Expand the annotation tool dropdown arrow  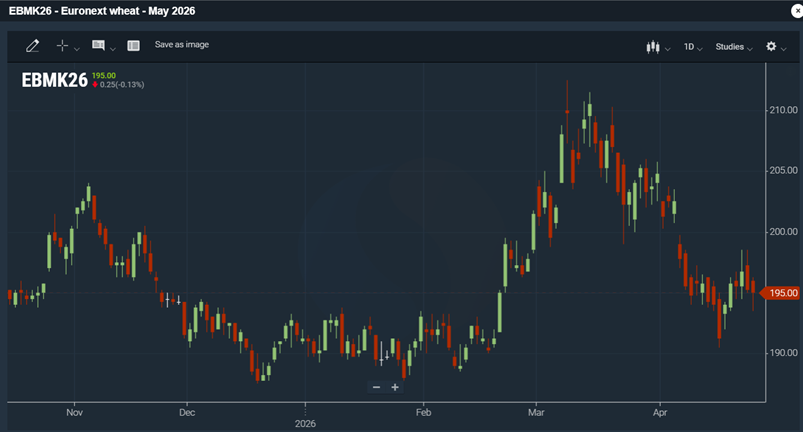click(x=113, y=49)
